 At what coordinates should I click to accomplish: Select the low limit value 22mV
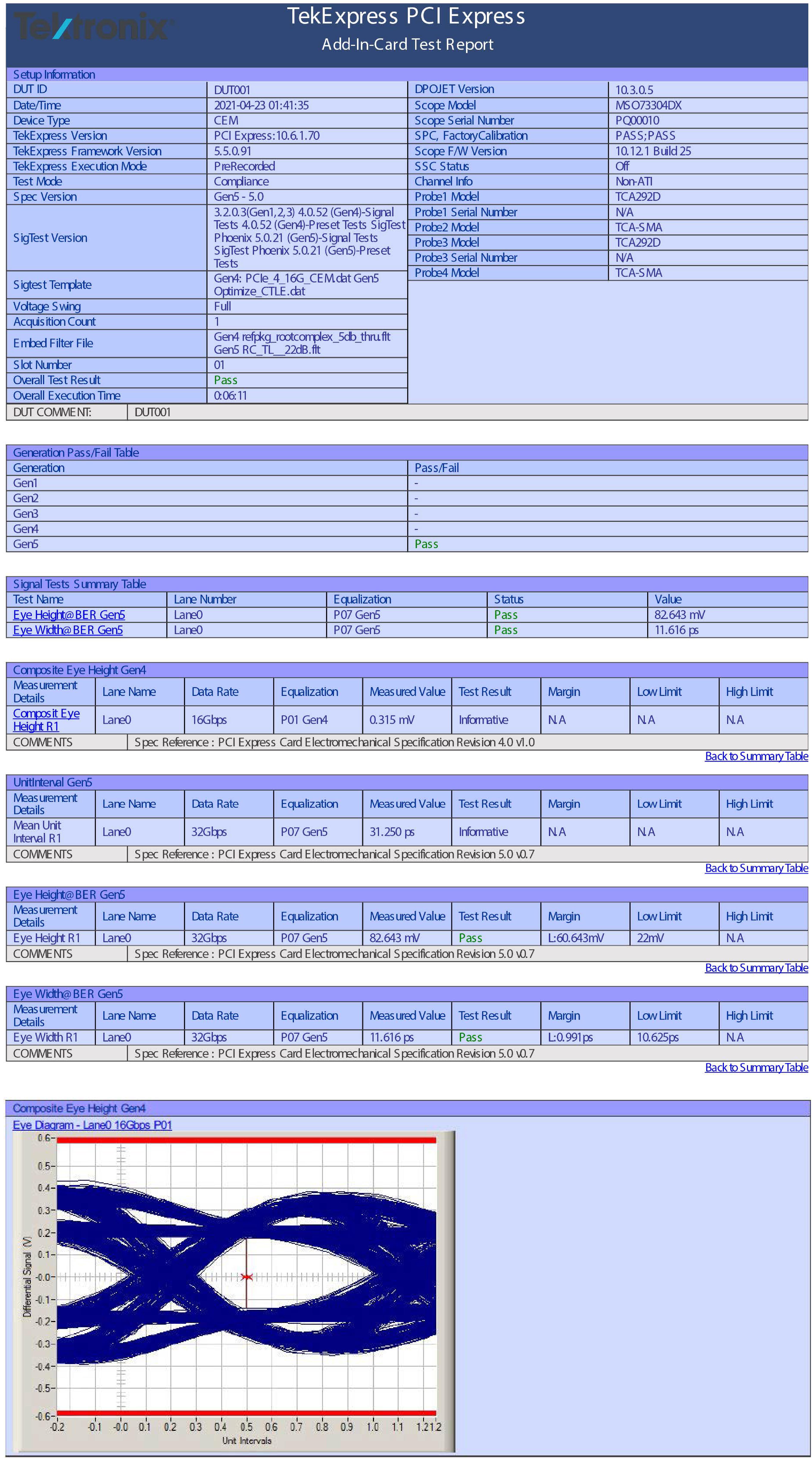[650, 938]
